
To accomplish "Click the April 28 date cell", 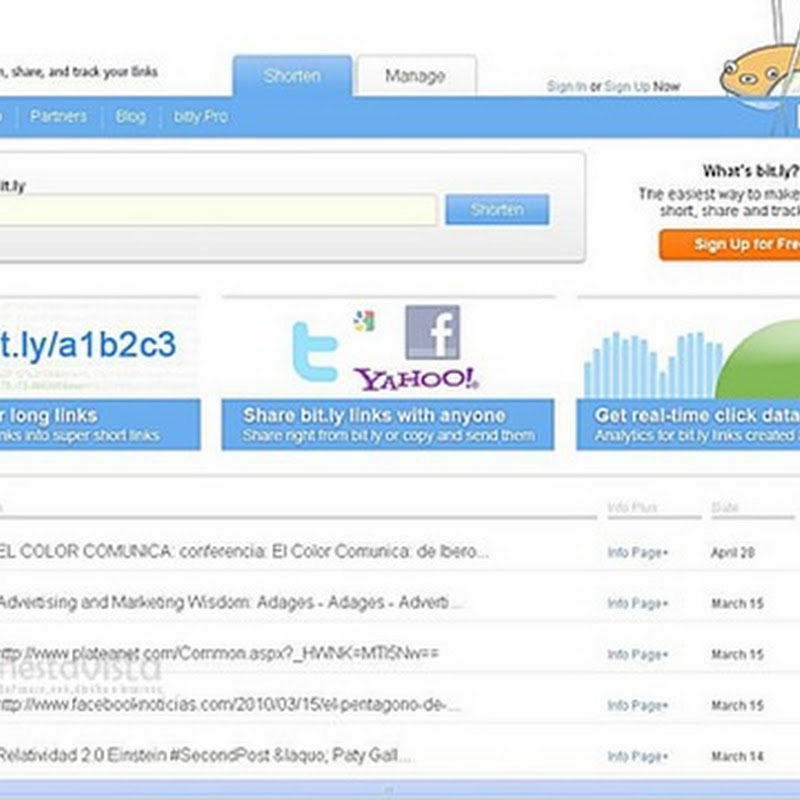I will coord(733,553).
